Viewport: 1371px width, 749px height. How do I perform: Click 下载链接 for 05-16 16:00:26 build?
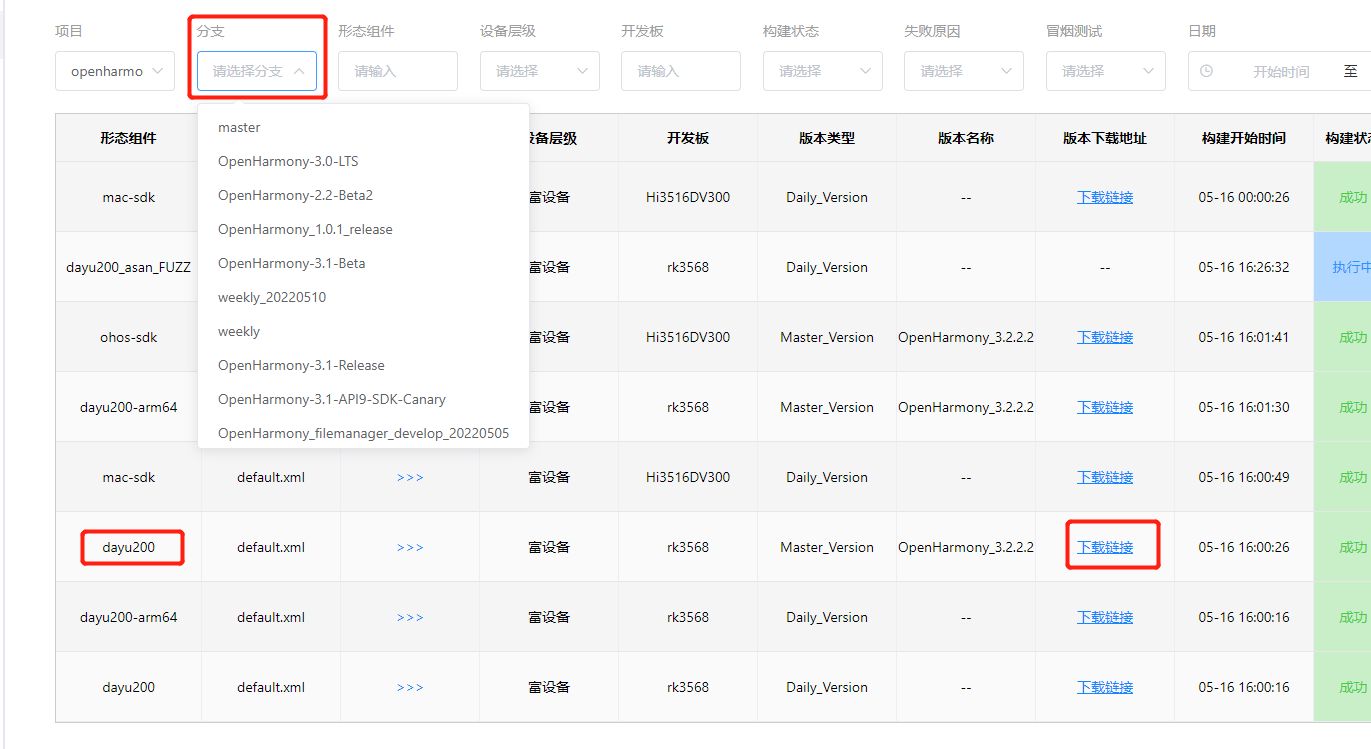[x=1105, y=547]
